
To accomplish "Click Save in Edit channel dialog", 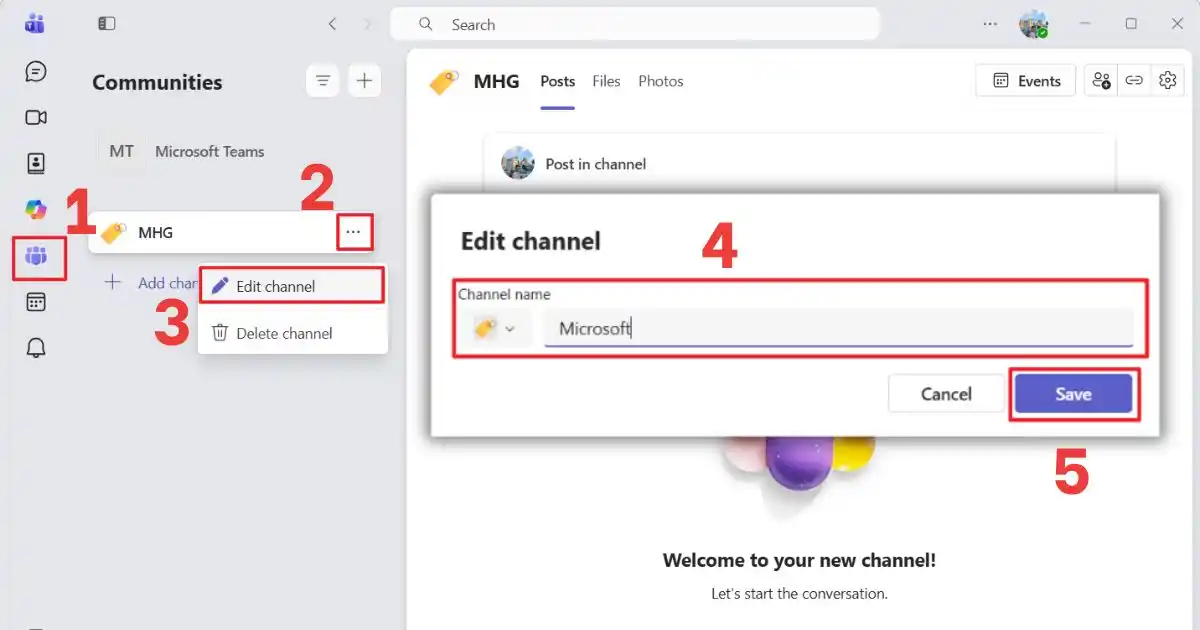I will click(1073, 394).
